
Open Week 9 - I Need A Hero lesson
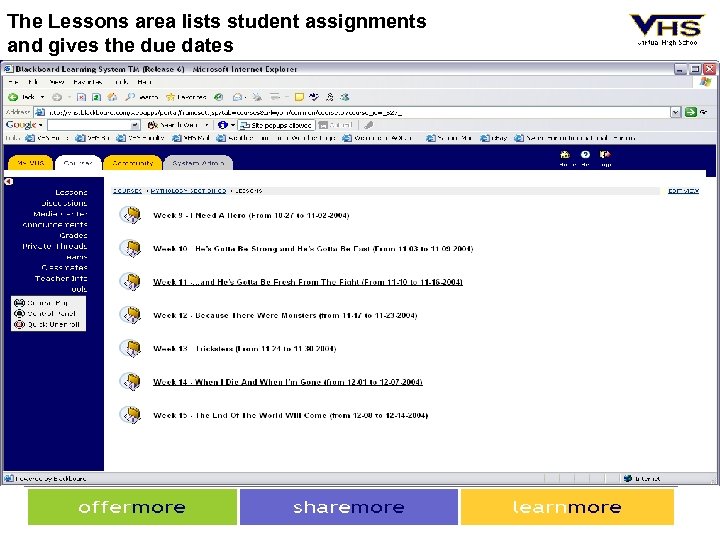251,215
